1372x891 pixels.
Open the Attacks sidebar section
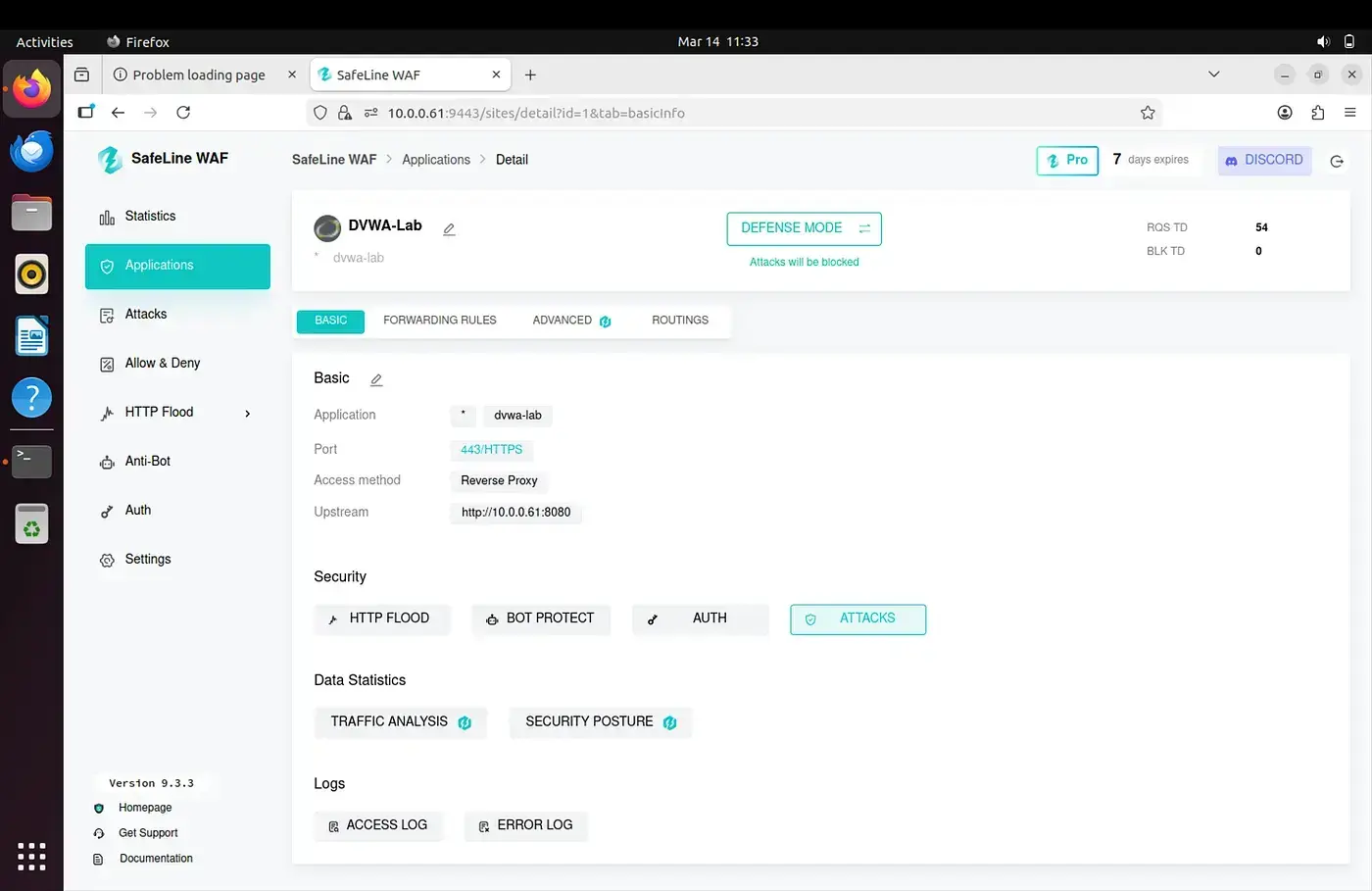click(x=177, y=315)
